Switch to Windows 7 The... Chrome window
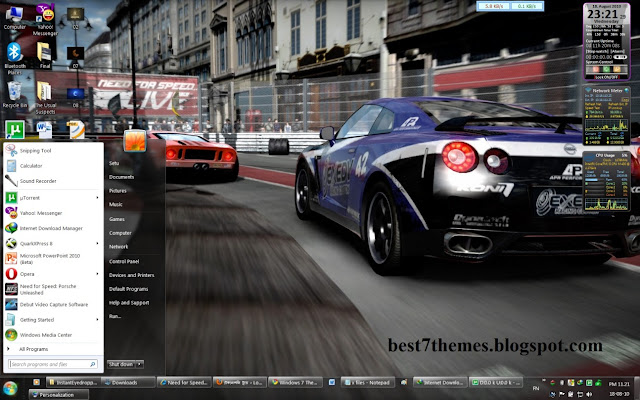 pos(296,382)
